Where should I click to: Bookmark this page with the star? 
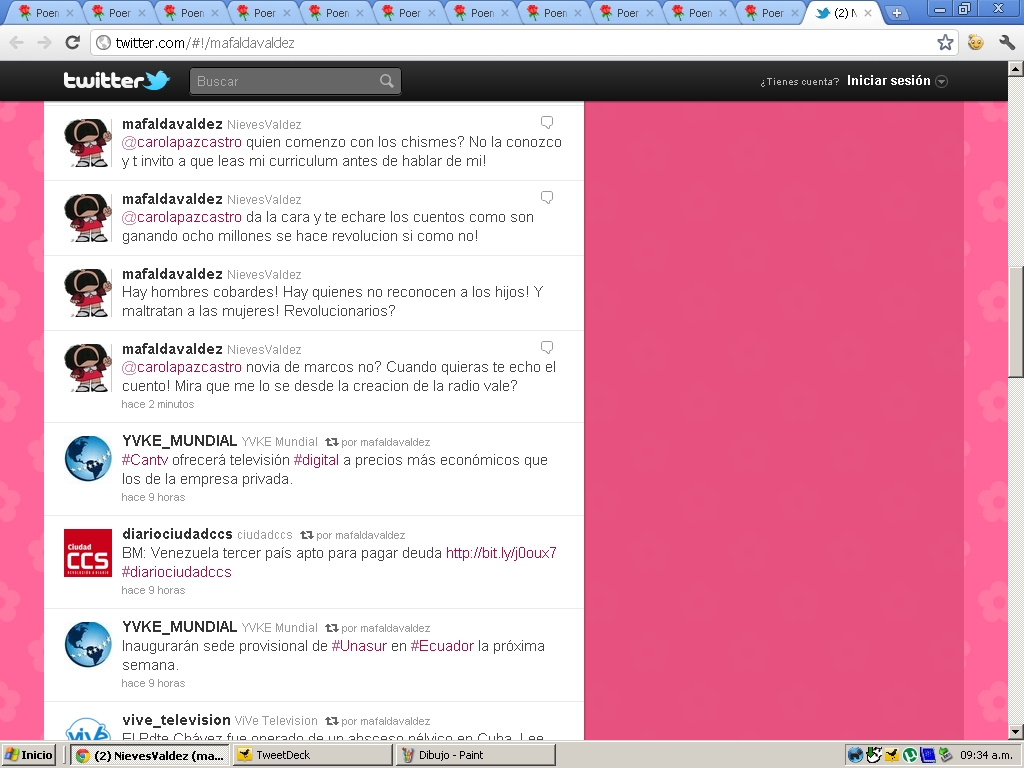coord(945,42)
